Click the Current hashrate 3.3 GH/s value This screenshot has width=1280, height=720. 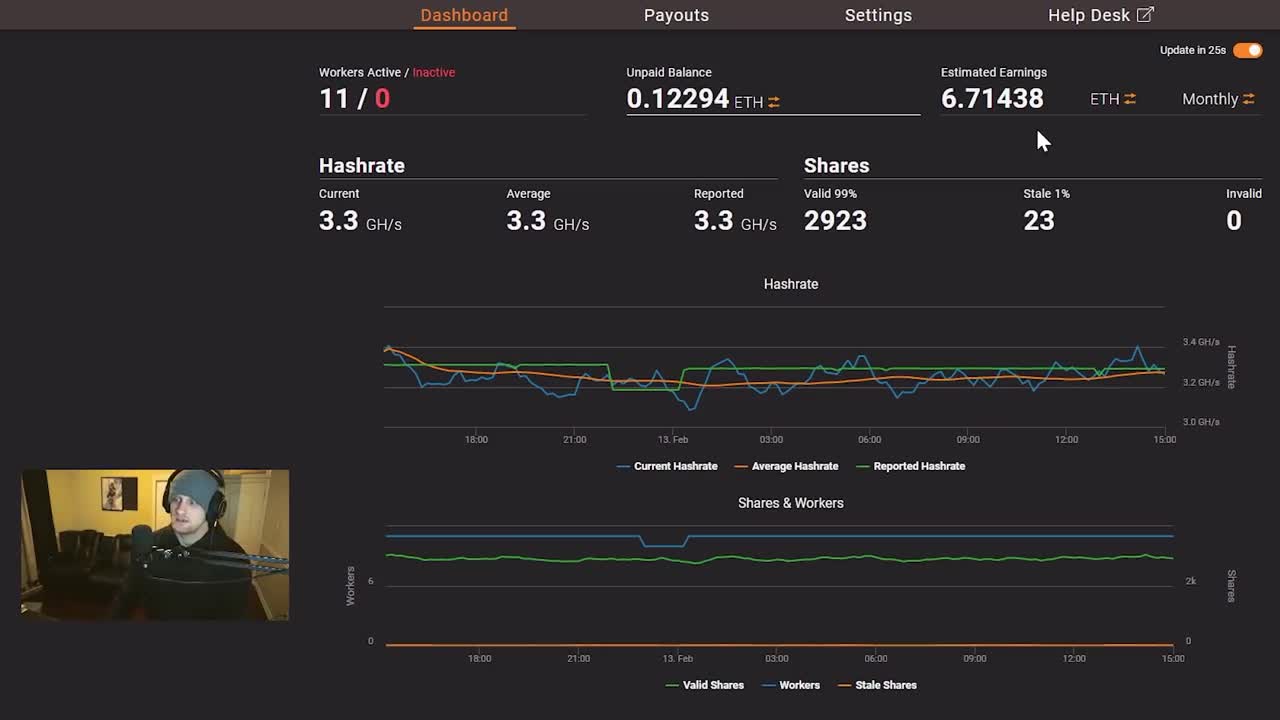[360, 221]
